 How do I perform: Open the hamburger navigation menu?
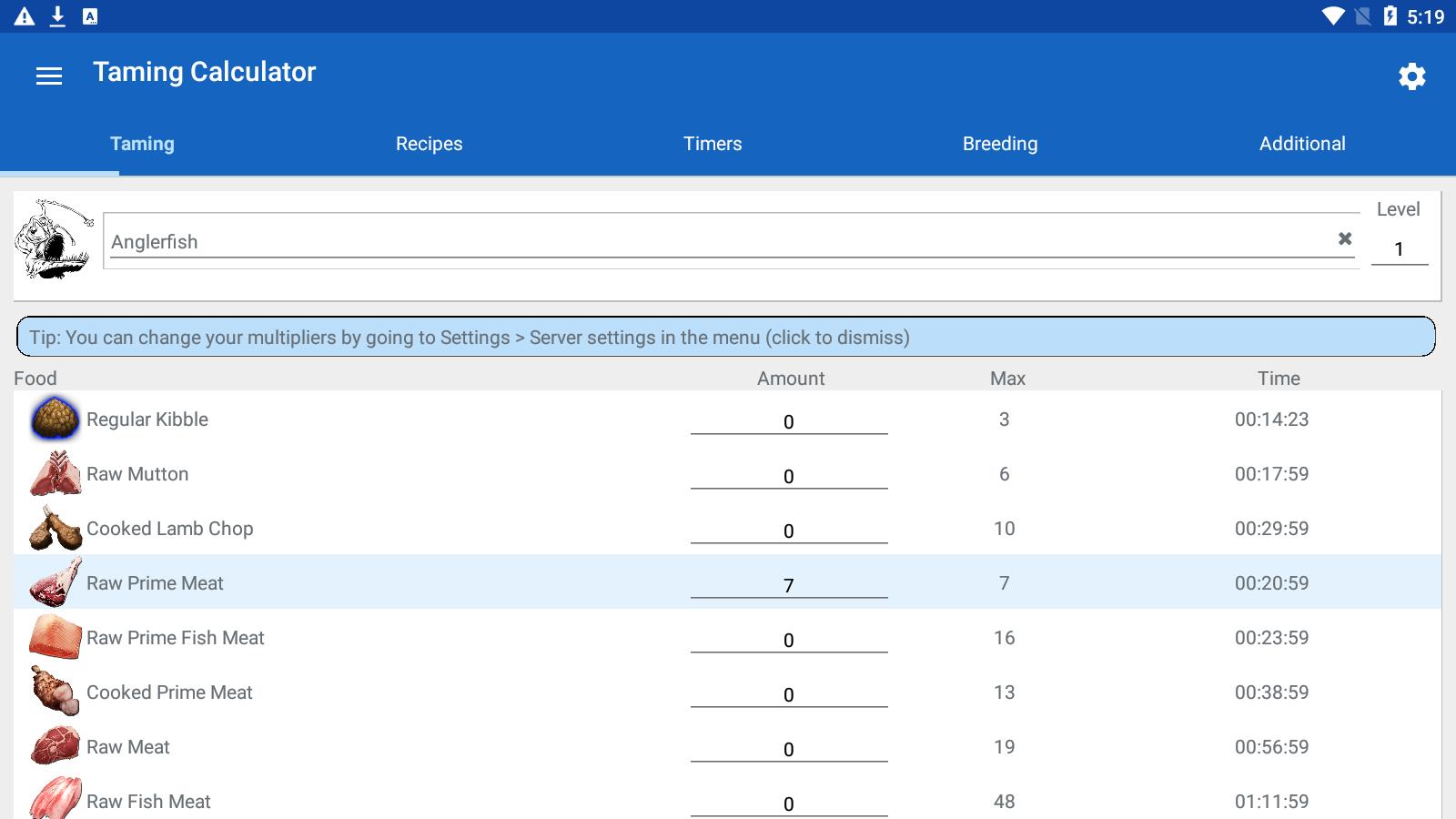click(x=49, y=76)
